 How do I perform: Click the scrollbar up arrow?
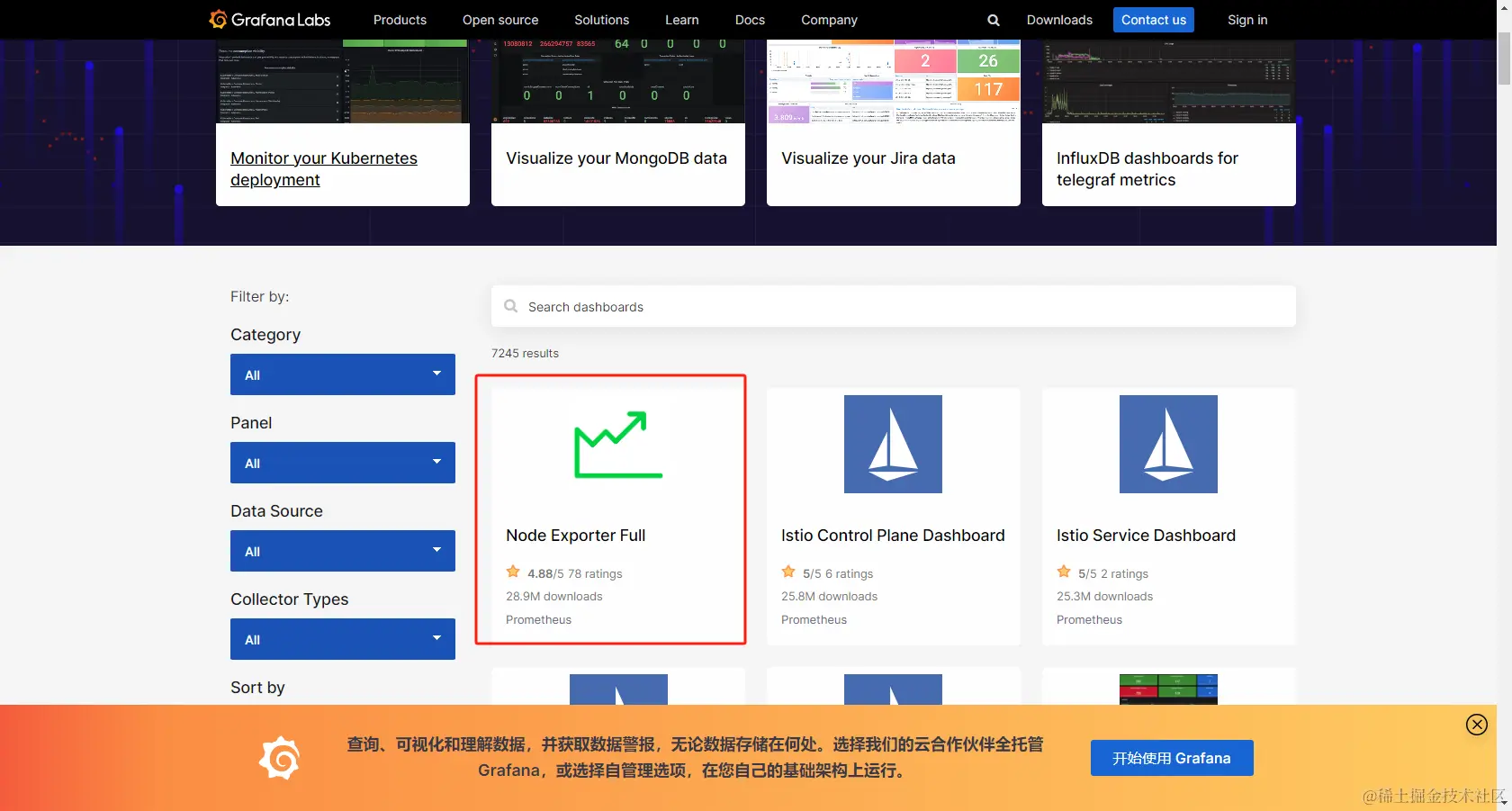(1504, 7)
